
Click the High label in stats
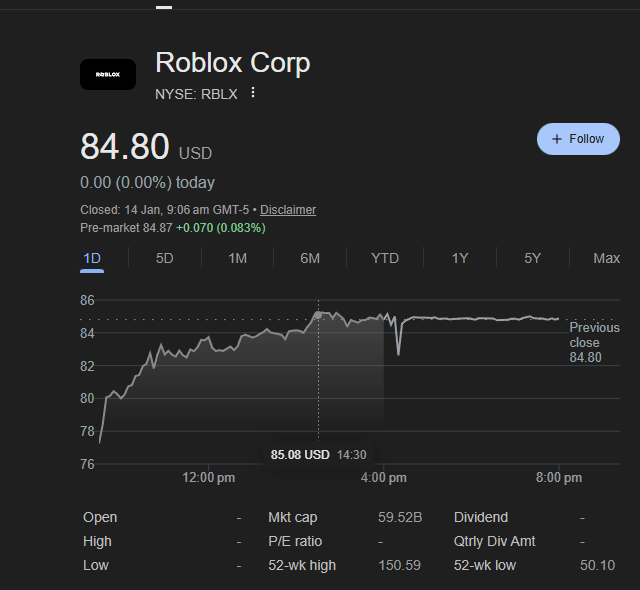(97, 541)
